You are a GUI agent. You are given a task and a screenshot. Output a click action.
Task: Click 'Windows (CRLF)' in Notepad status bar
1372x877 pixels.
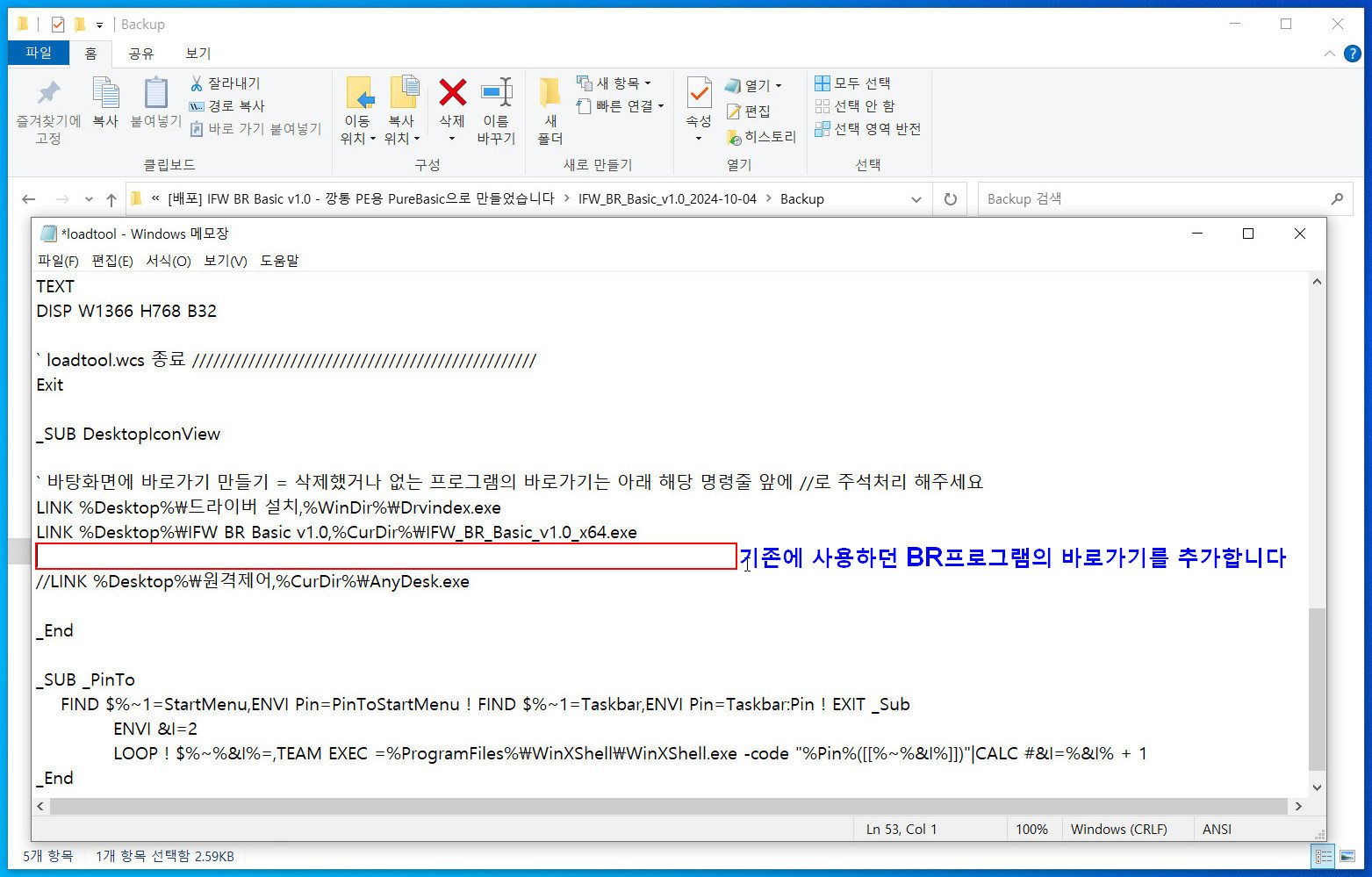[x=1119, y=829]
